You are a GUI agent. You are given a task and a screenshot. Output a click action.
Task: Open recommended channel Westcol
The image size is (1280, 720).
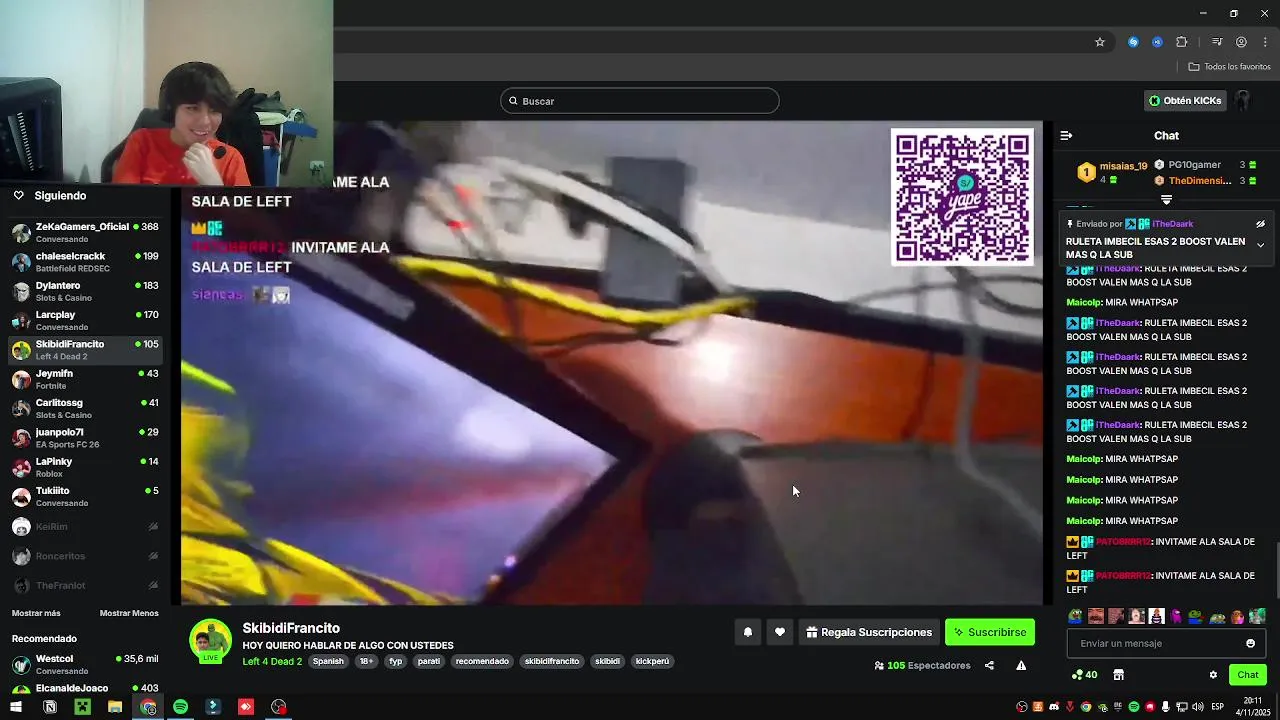point(85,664)
